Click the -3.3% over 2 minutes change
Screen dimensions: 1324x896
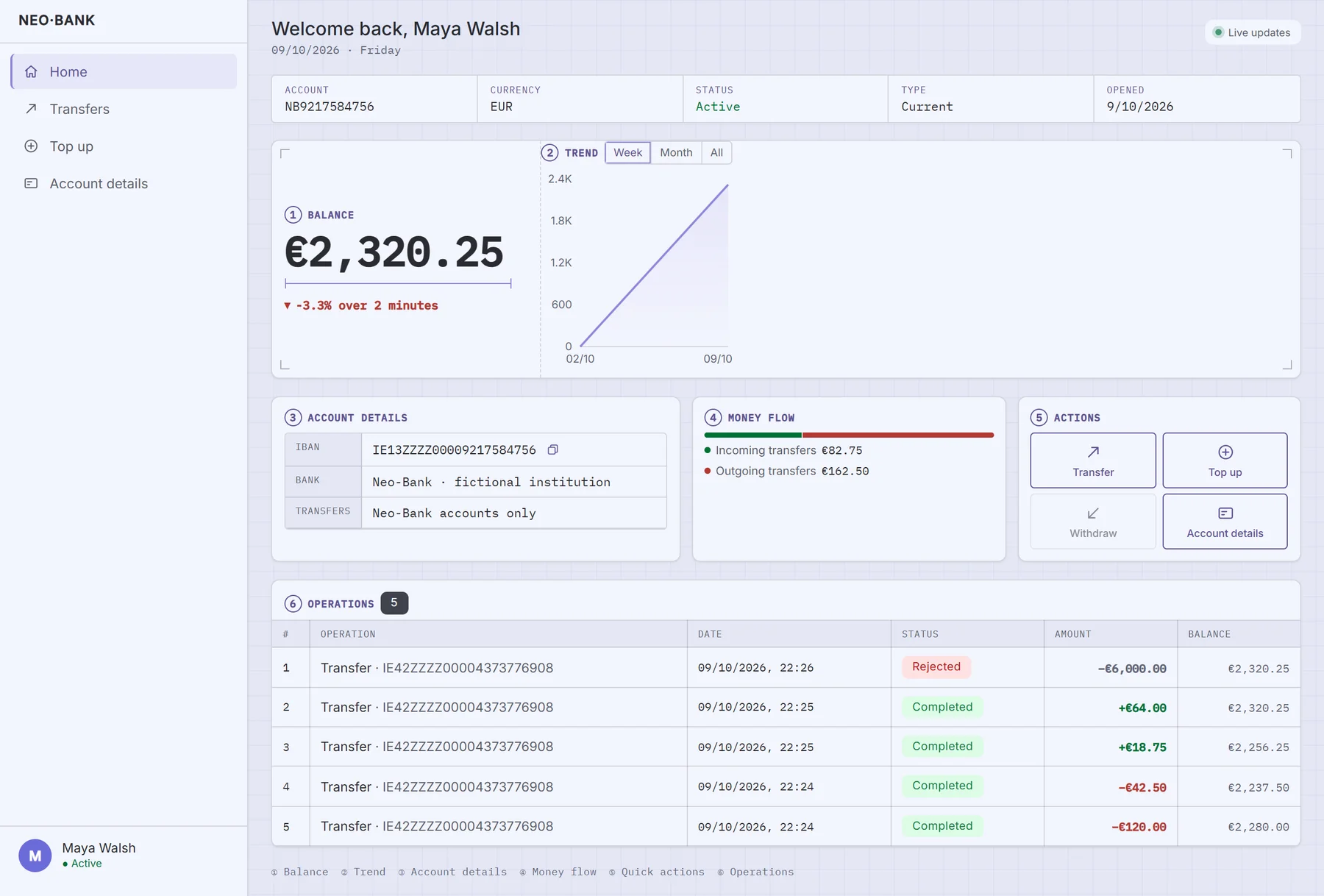[361, 305]
